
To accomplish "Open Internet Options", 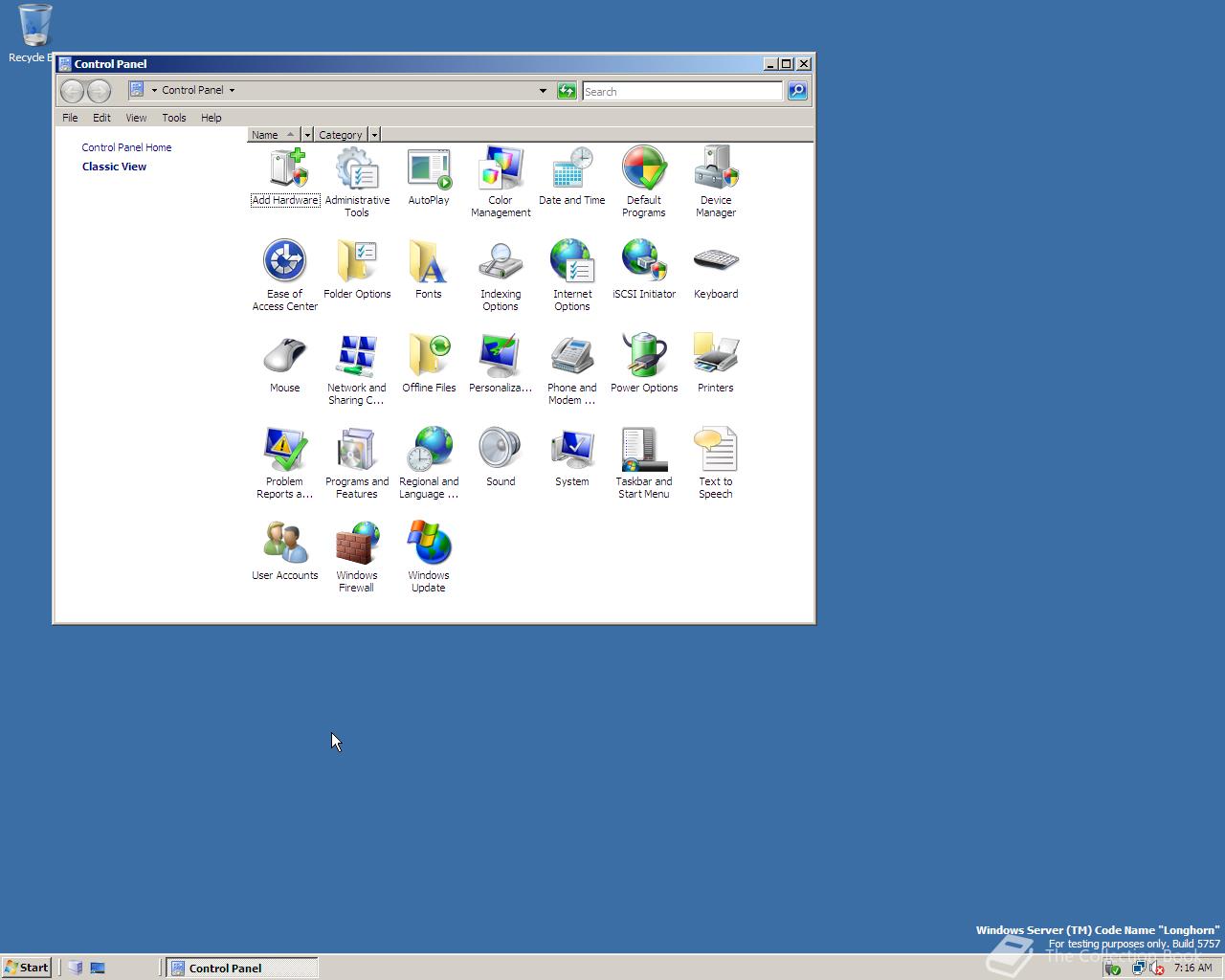I will pyautogui.click(x=572, y=276).
